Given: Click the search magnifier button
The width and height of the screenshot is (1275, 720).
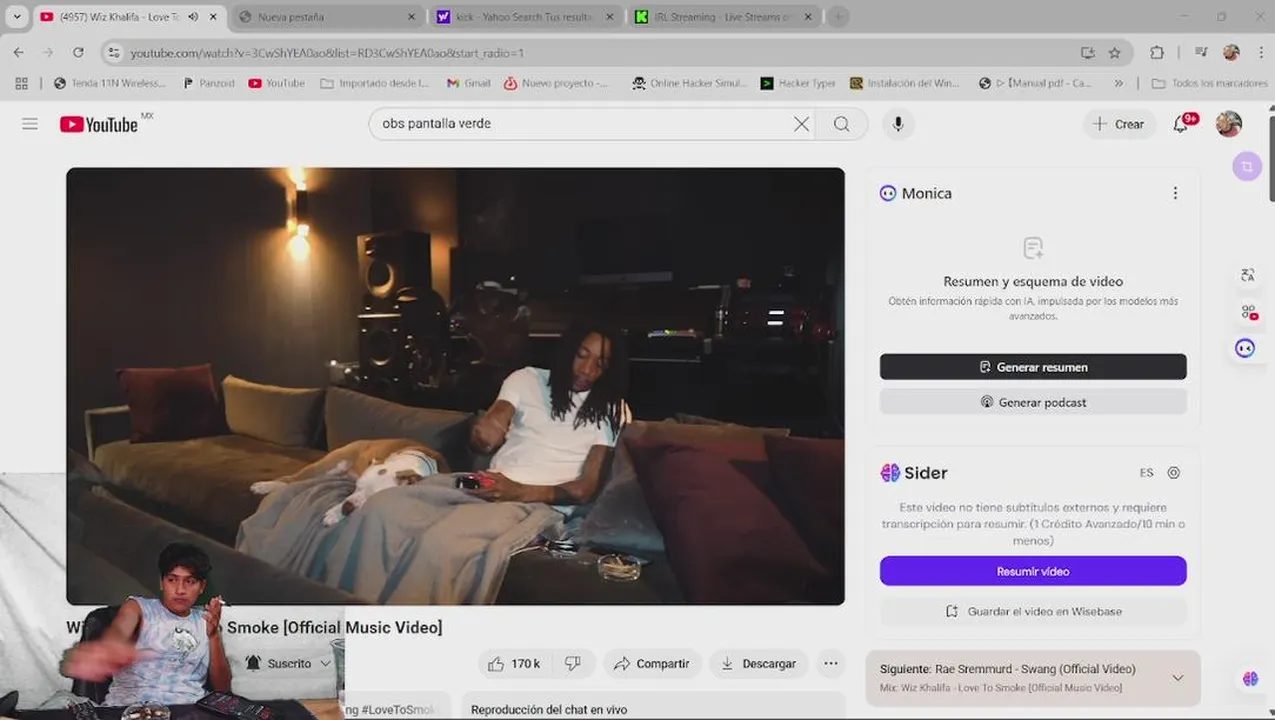Looking at the screenshot, I should pos(842,124).
